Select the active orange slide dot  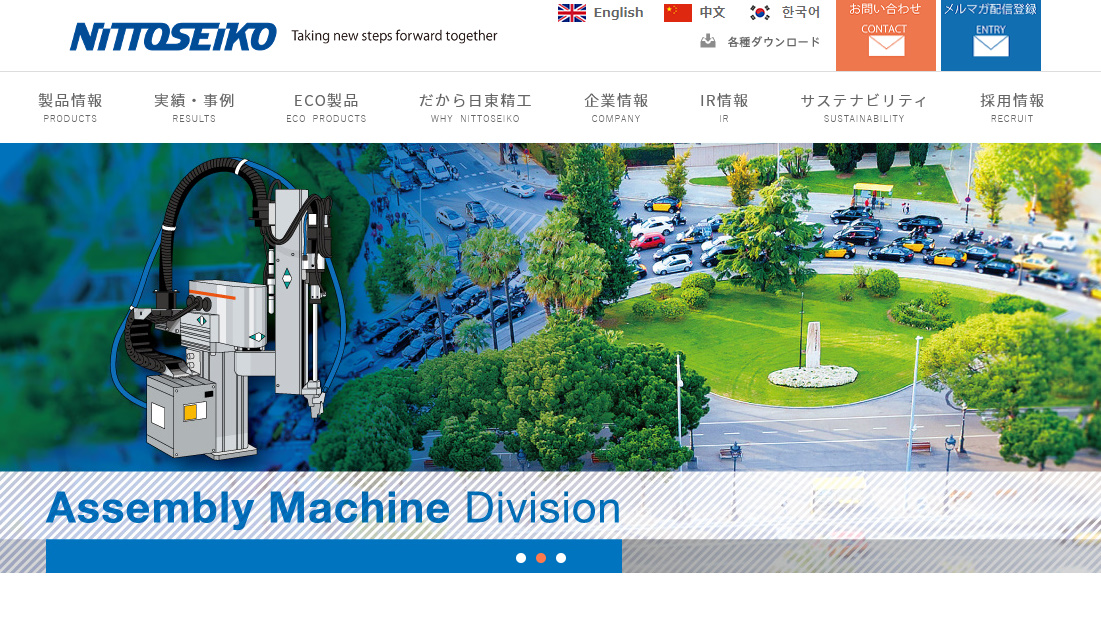[541, 558]
